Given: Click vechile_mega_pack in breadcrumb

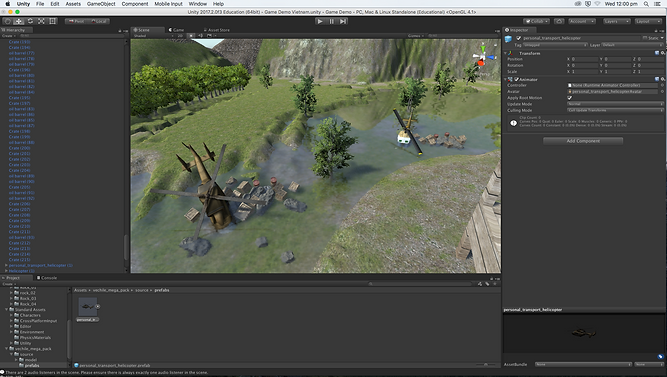Looking at the screenshot, I should pos(111,290).
